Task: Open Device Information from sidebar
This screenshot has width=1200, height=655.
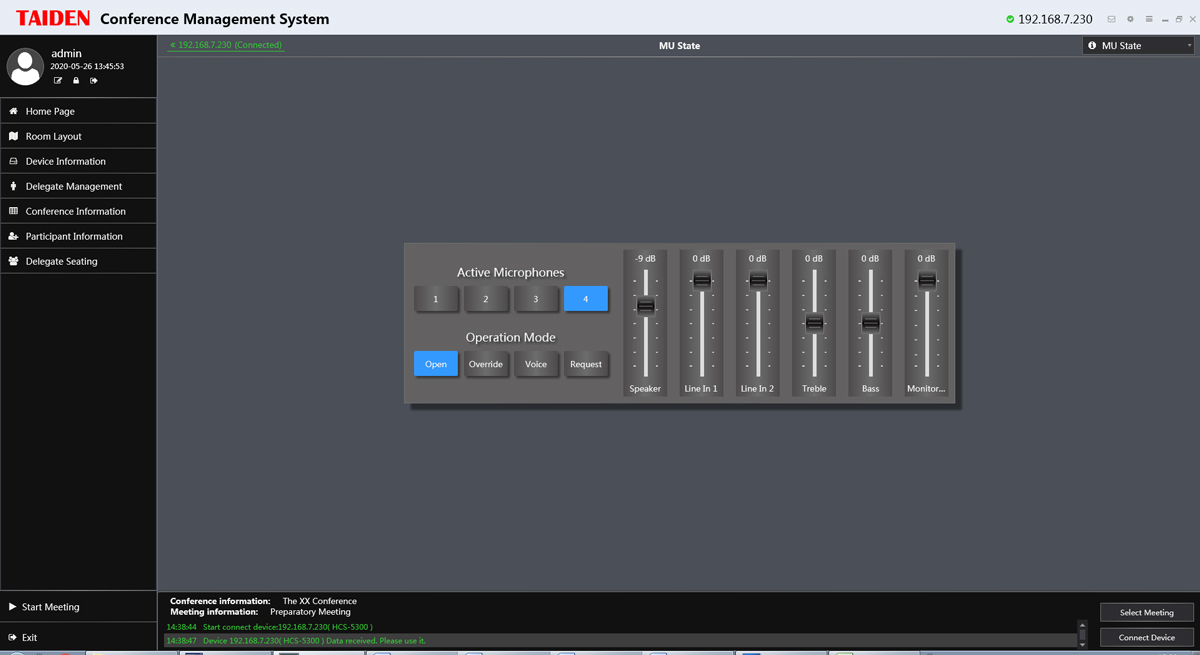Action: coord(66,161)
